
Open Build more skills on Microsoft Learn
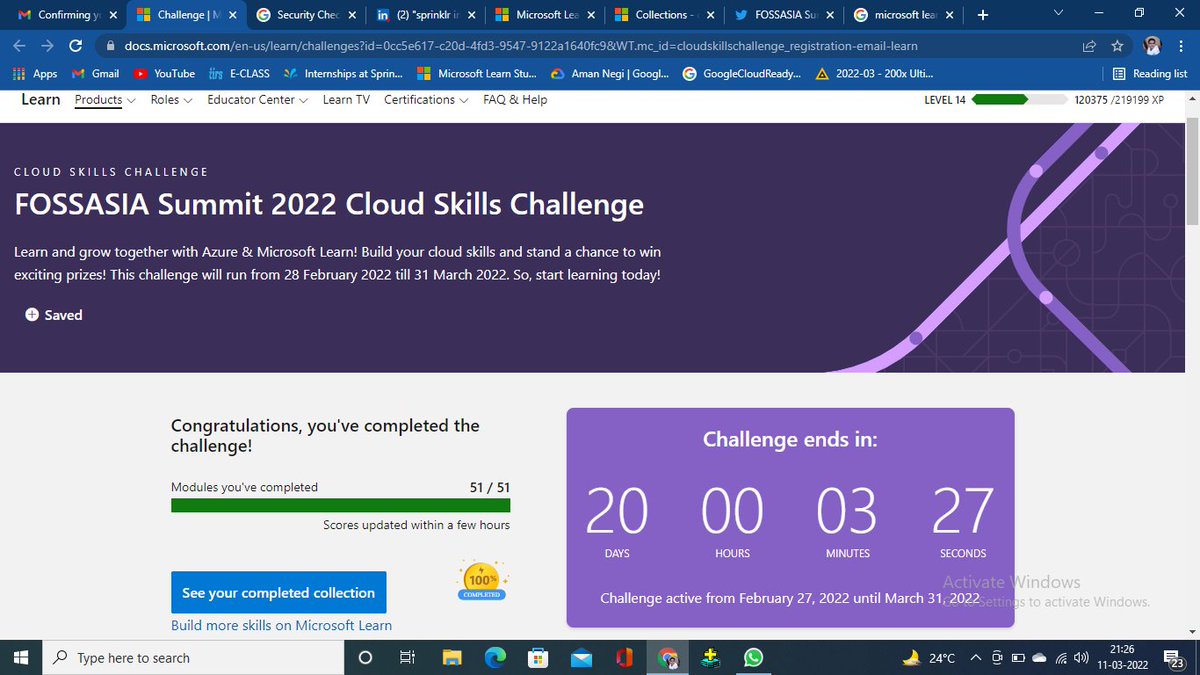[281, 625]
